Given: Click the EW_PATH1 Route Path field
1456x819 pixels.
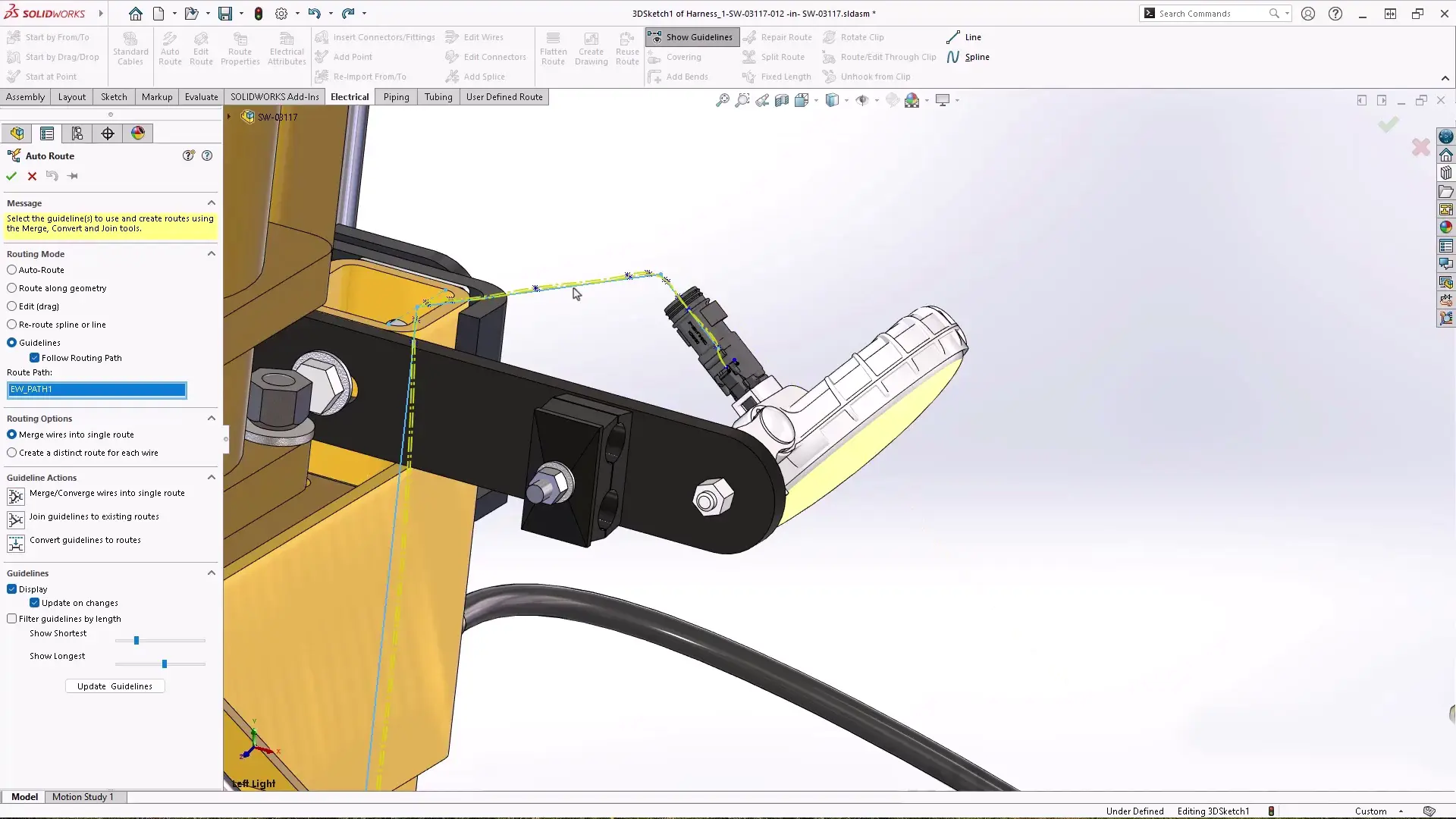Looking at the screenshot, I should click(96, 389).
